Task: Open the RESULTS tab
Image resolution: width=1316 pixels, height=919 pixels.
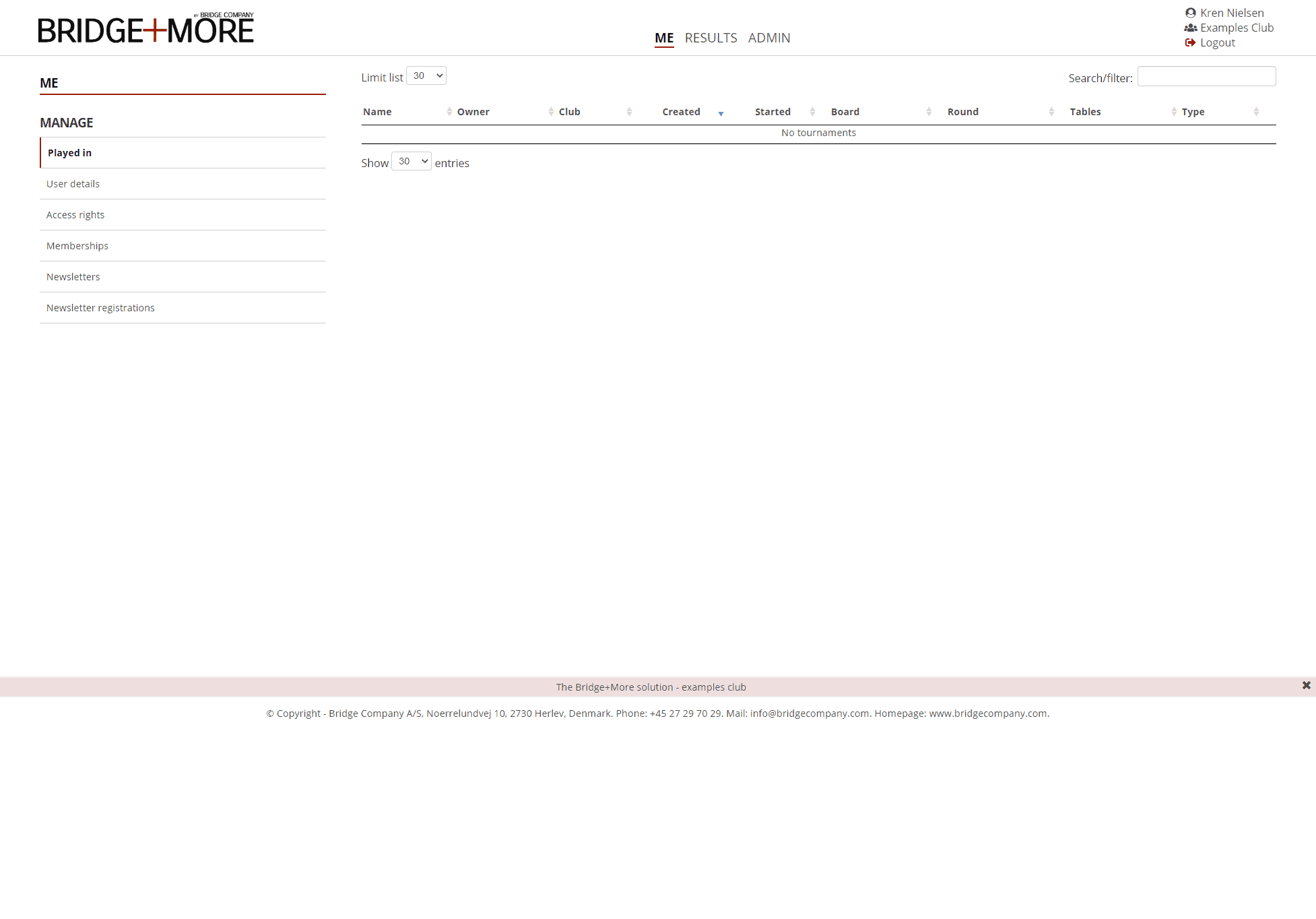Action: (x=711, y=38)
